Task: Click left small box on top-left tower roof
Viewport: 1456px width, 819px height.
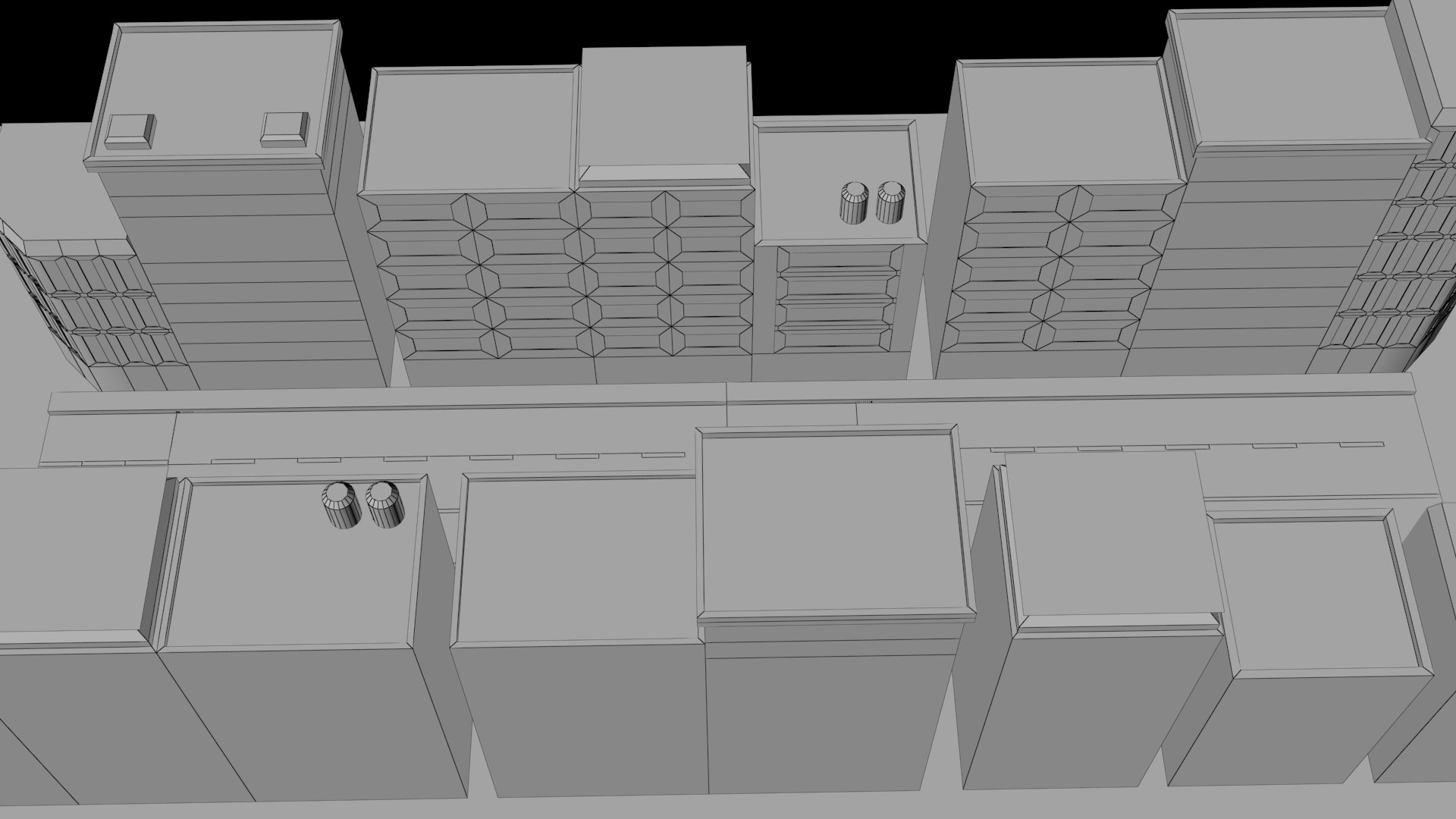Action: click(x=129, y=131)
